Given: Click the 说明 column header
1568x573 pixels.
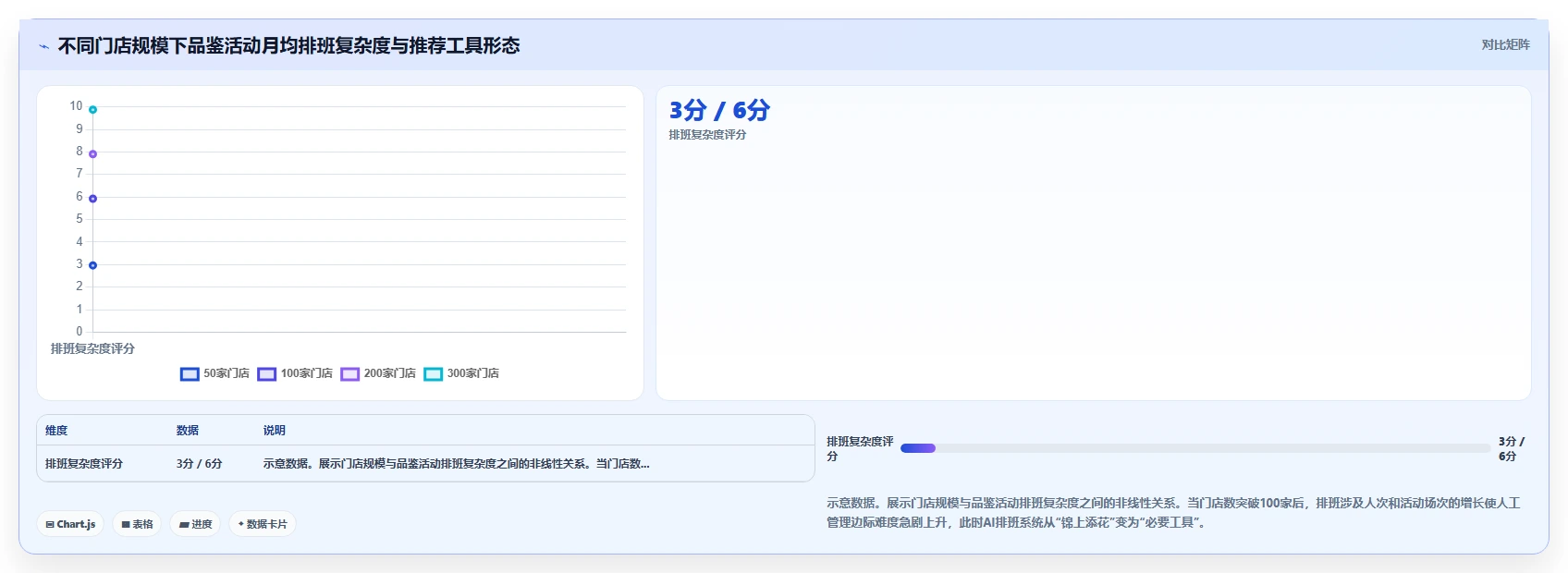Looking at the screenshot, I should pyautogui.click(x=275, y=431).
